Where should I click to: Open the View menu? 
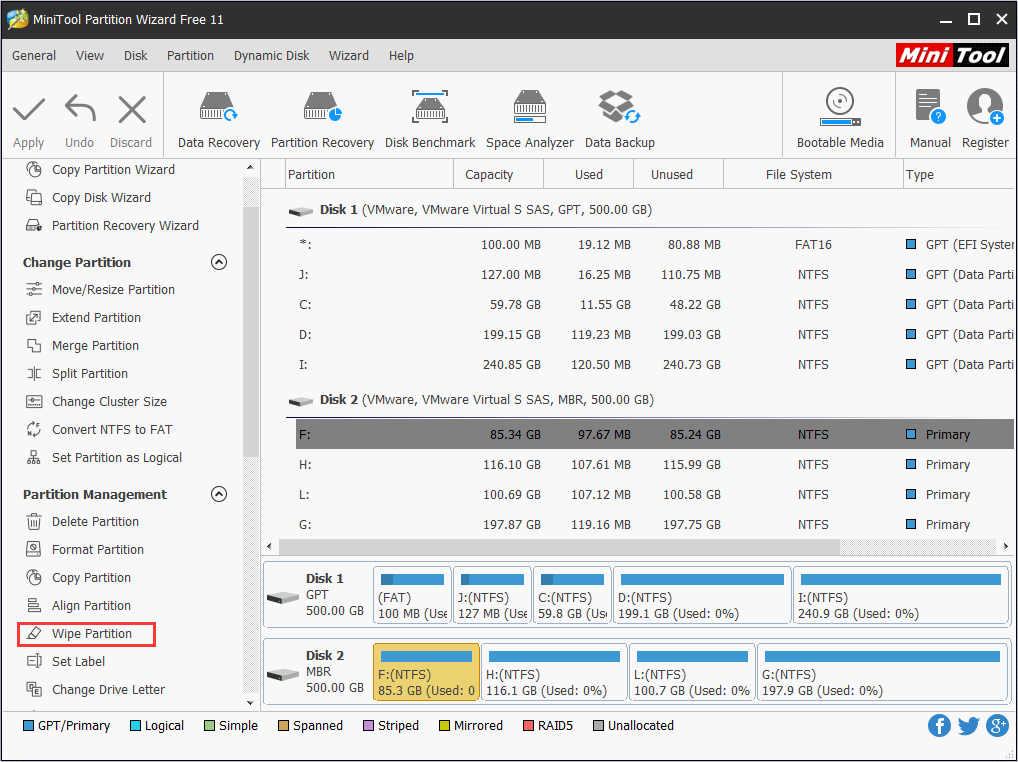pyautogui.click(x=90, y=56)
